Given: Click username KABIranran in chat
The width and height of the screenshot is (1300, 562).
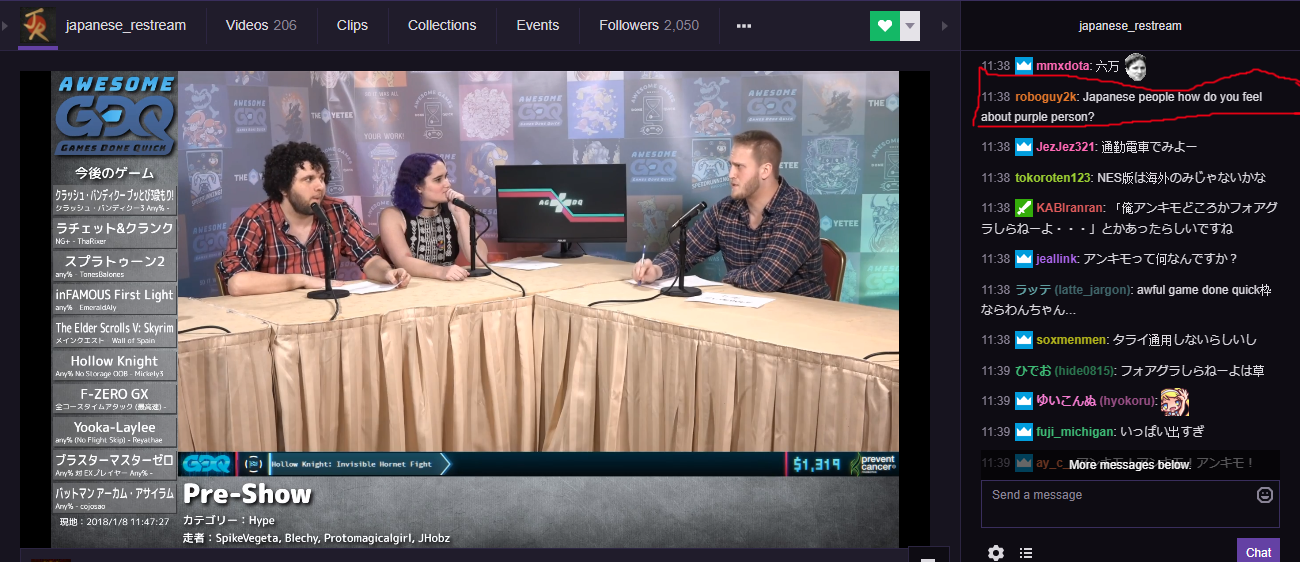Looking at the screenshot, I should pos(1071,208).
